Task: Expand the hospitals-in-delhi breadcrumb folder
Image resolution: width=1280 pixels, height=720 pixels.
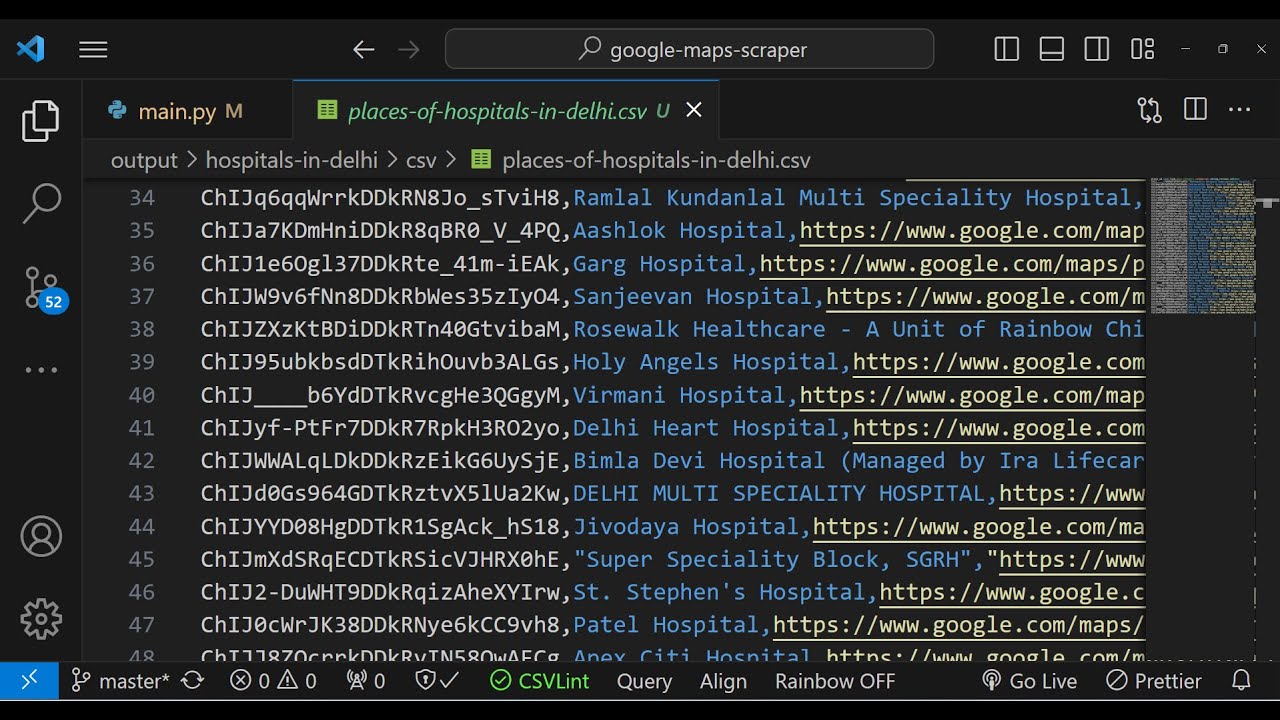Action: tap(291, 160)
